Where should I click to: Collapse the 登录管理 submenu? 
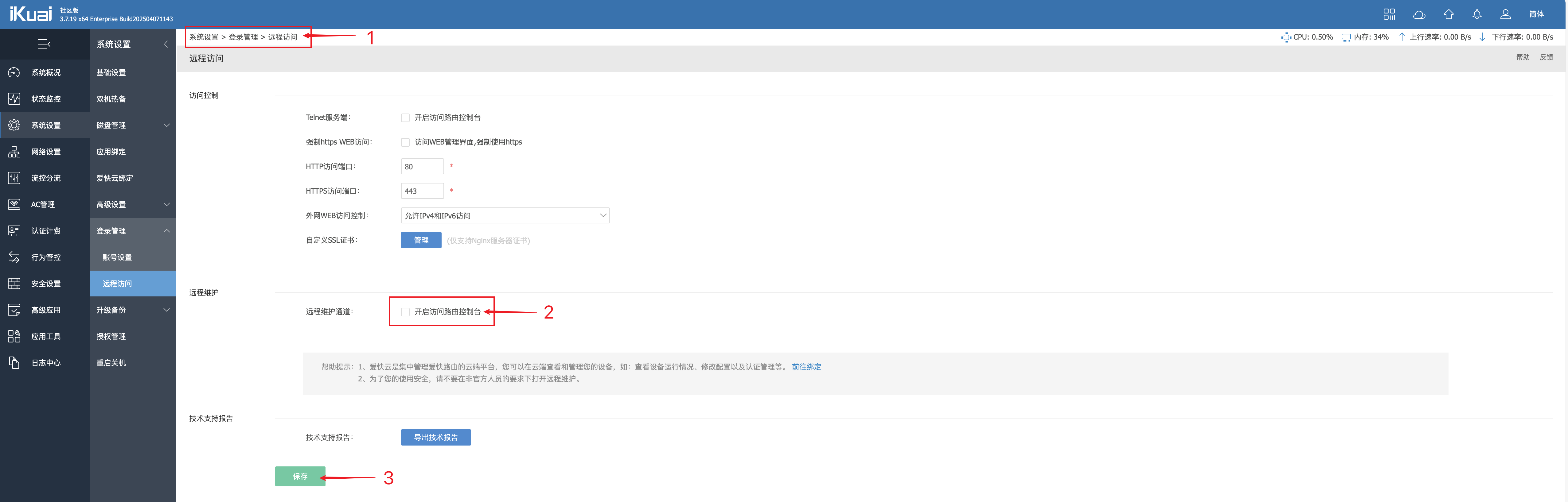[133, 231]
